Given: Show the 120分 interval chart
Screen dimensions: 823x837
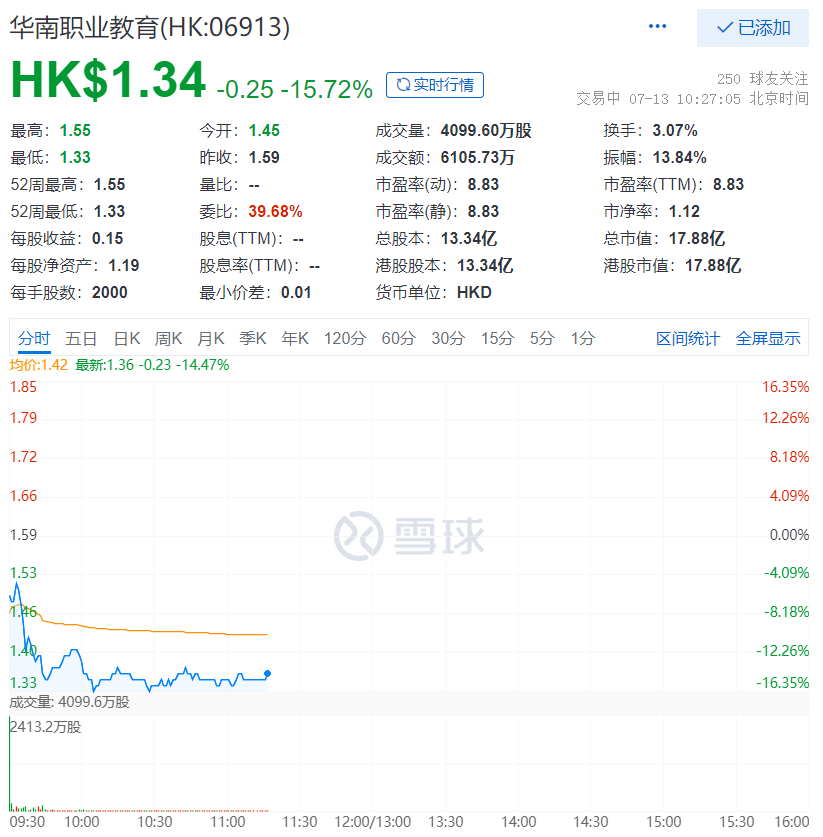Looking at the screenshot, I should tap(345, 338).
